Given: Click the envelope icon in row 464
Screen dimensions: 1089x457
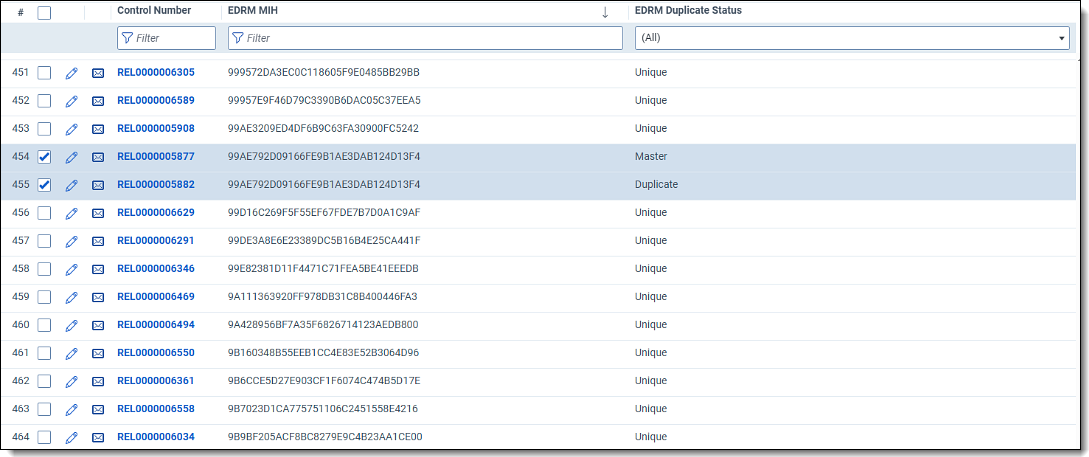Looking at the screenshot, I should pyautogui.click(x=98, y=437).
